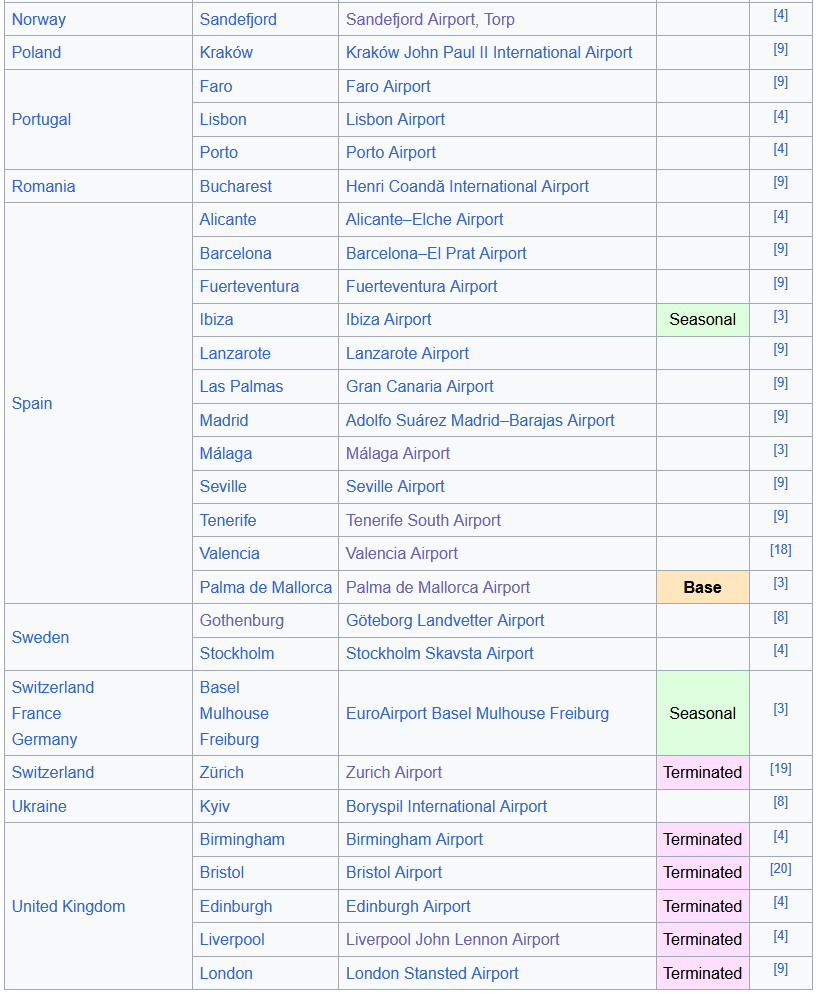Open the Alicante city link

point(228,219)
